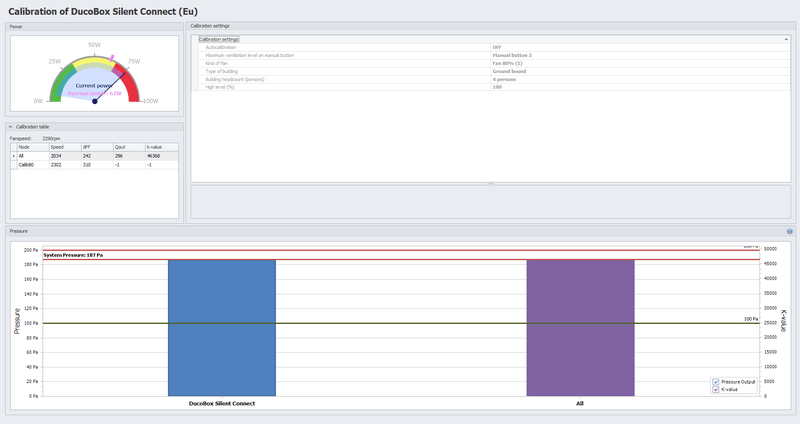Open the Kind of fan value 'Fan 80% (1)'
The height and width of the screenshot is (424, 800).
pyautogui.click(x=640, y=63)
